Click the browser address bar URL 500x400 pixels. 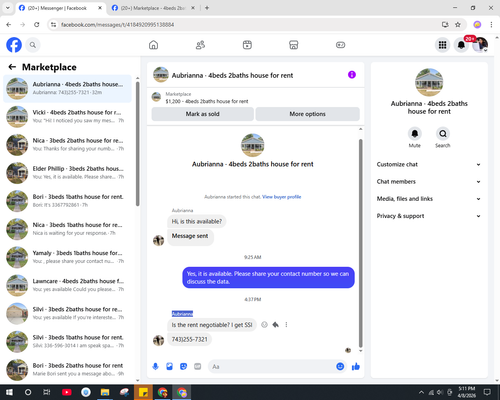click(x=117, y=25)
